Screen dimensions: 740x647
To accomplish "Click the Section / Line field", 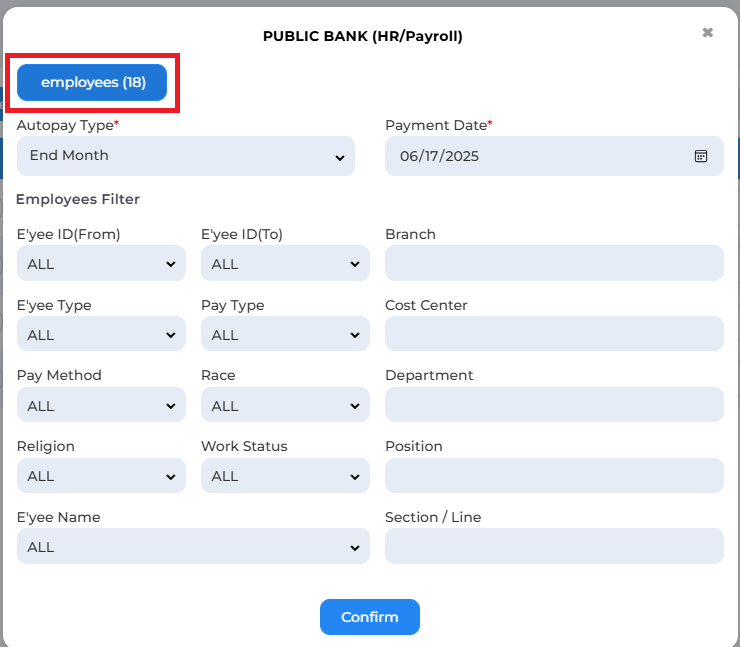I will click(555, 546).
